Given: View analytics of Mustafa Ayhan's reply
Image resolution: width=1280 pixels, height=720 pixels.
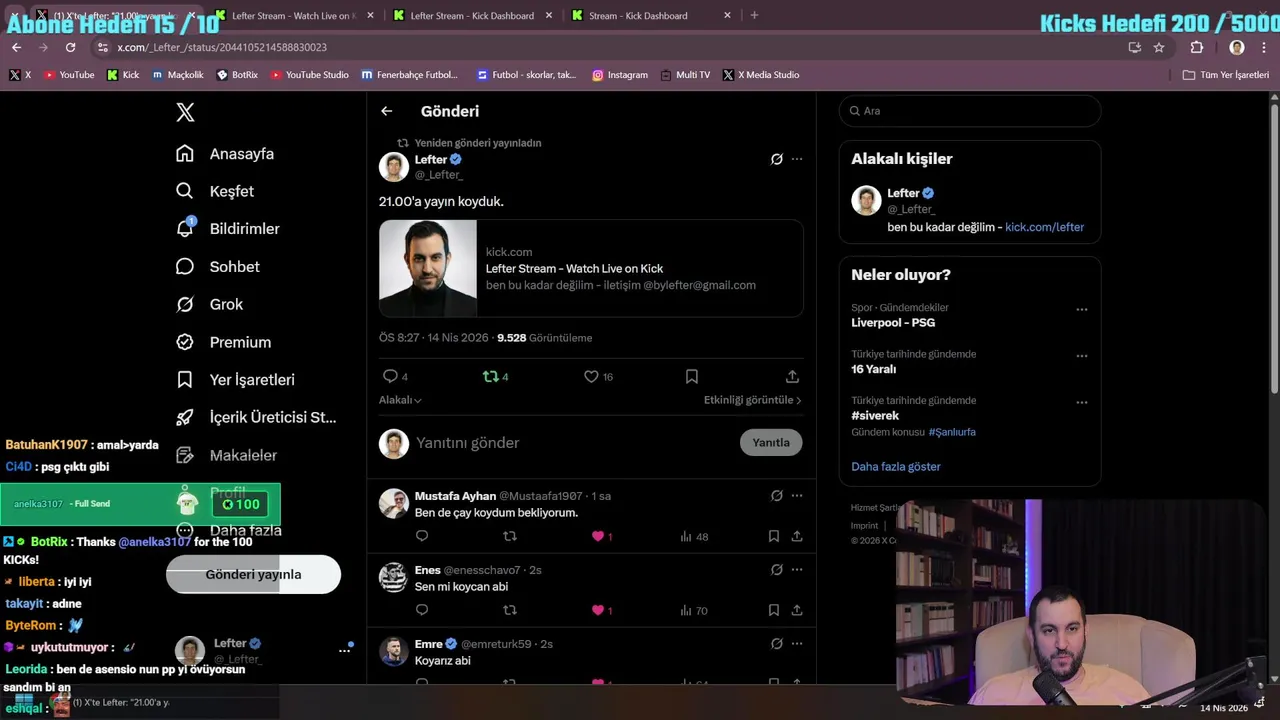Looking at the screenshot, I should (x=694, y=537).
